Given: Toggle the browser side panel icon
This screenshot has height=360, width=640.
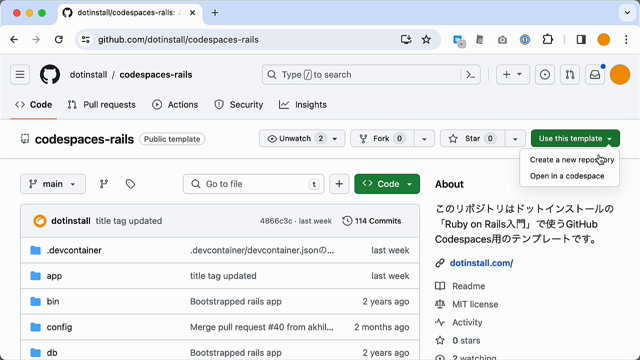Looking at the screenshot, I should (x=581, y=40).
